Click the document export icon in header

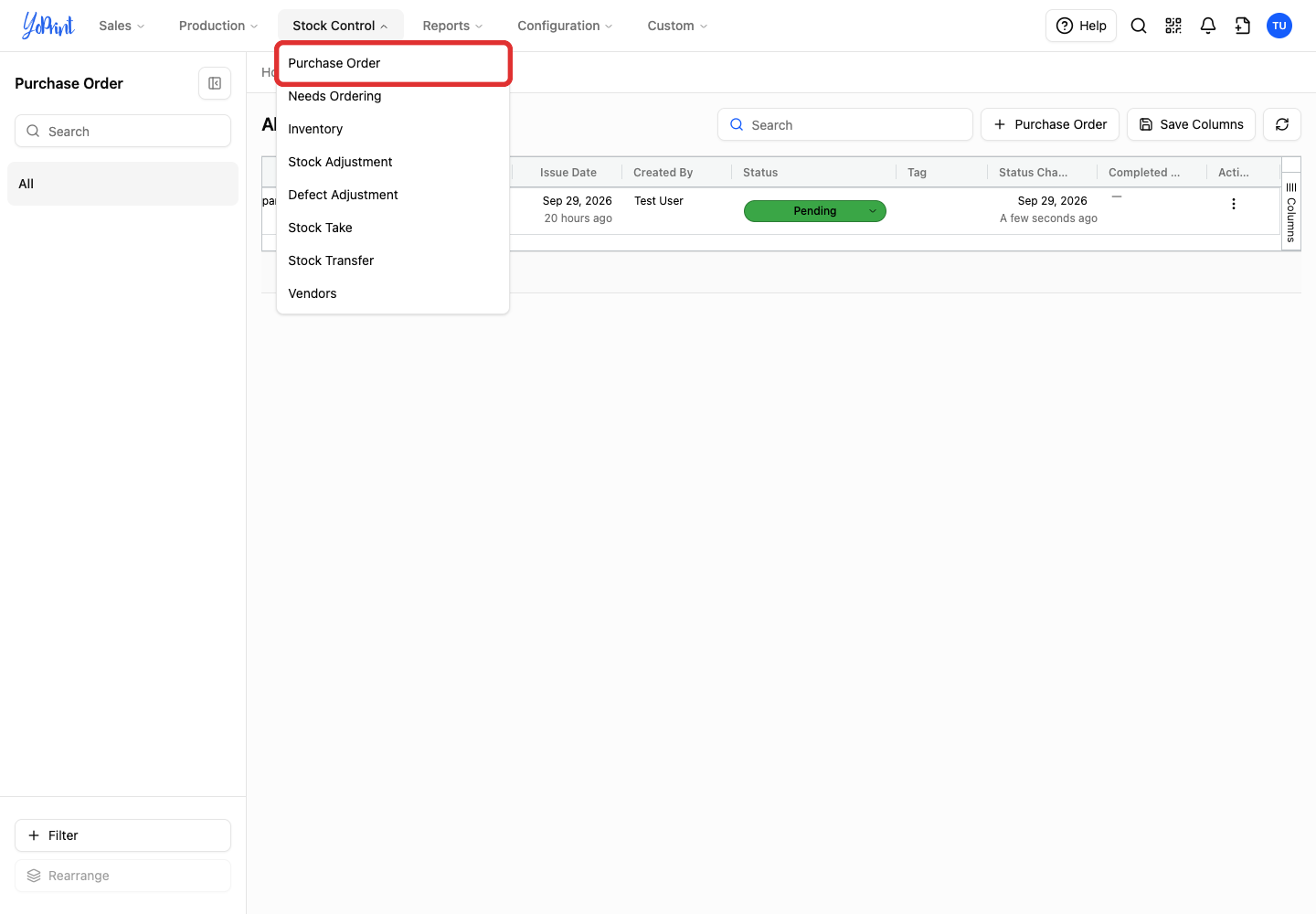[x=1243, y=26]
